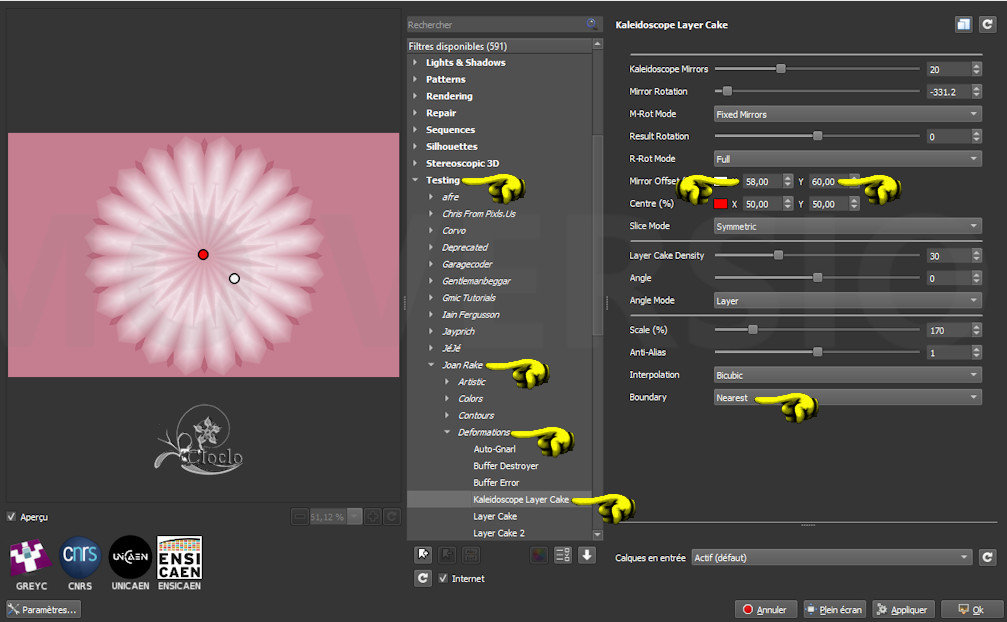Click the add to favorites icon under the filter list
The image size is (1007, 622).
[x=423, y=555]
